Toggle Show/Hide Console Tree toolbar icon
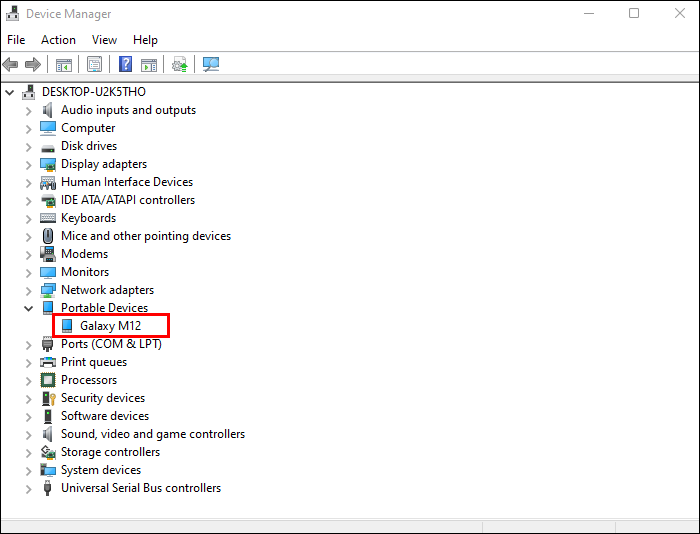The image size is (700, 534). point(63,65)
